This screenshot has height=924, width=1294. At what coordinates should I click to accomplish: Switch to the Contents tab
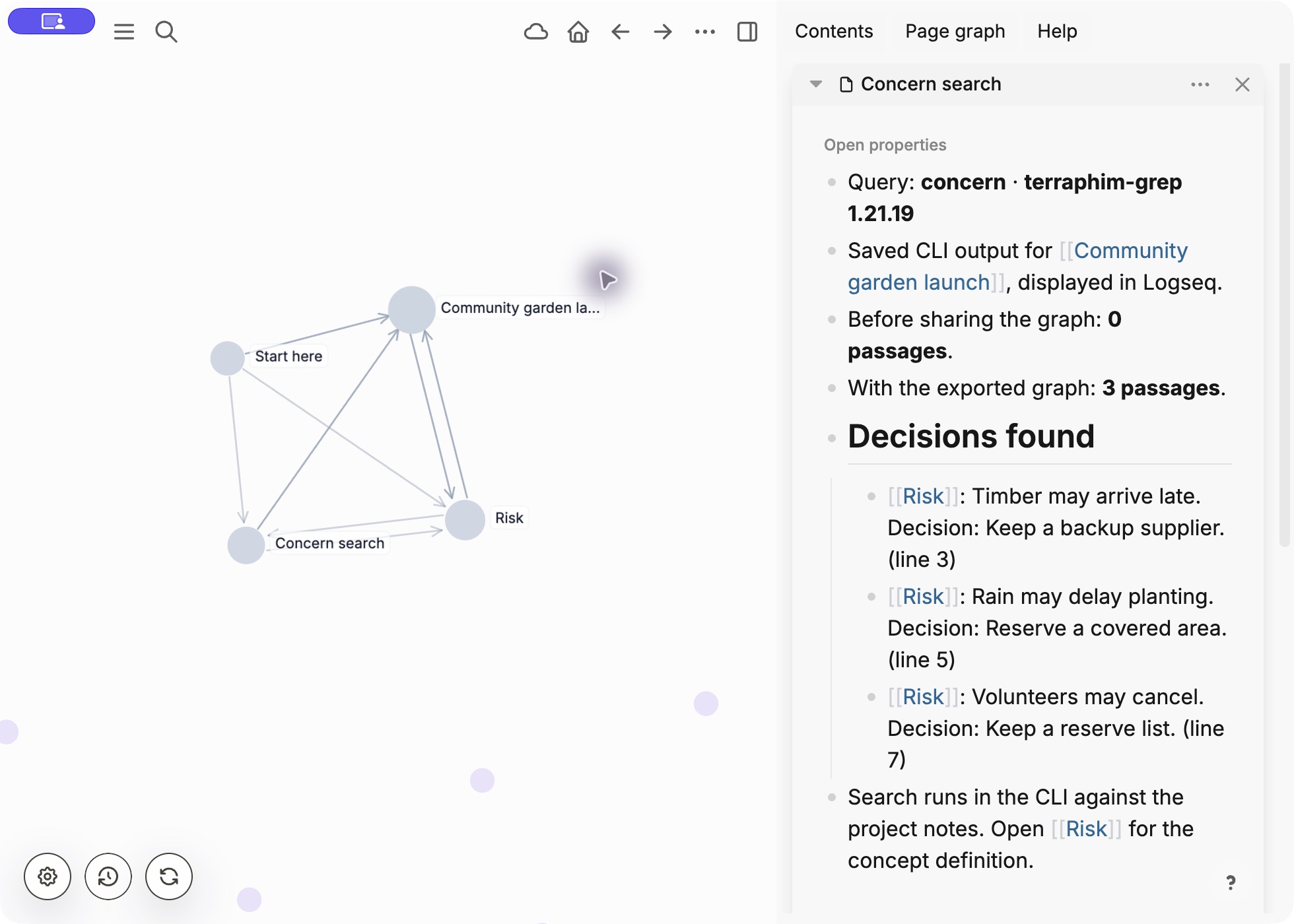834,31
